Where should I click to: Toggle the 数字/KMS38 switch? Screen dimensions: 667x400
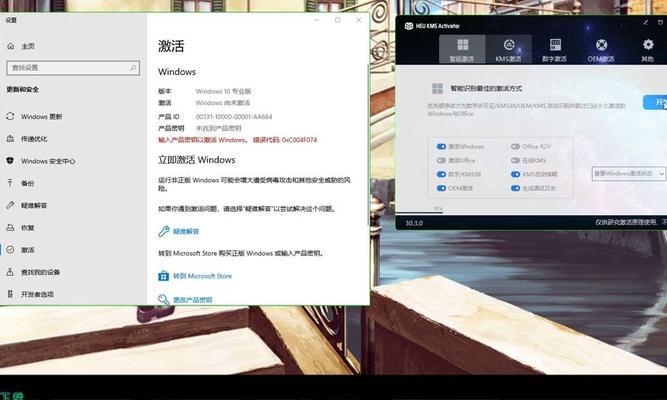441,174
